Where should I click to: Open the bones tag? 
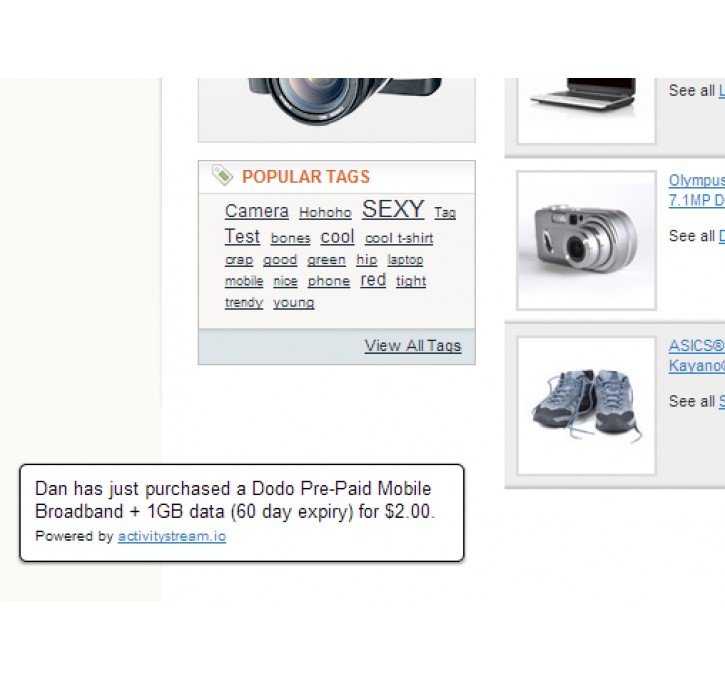click(290, 239)
